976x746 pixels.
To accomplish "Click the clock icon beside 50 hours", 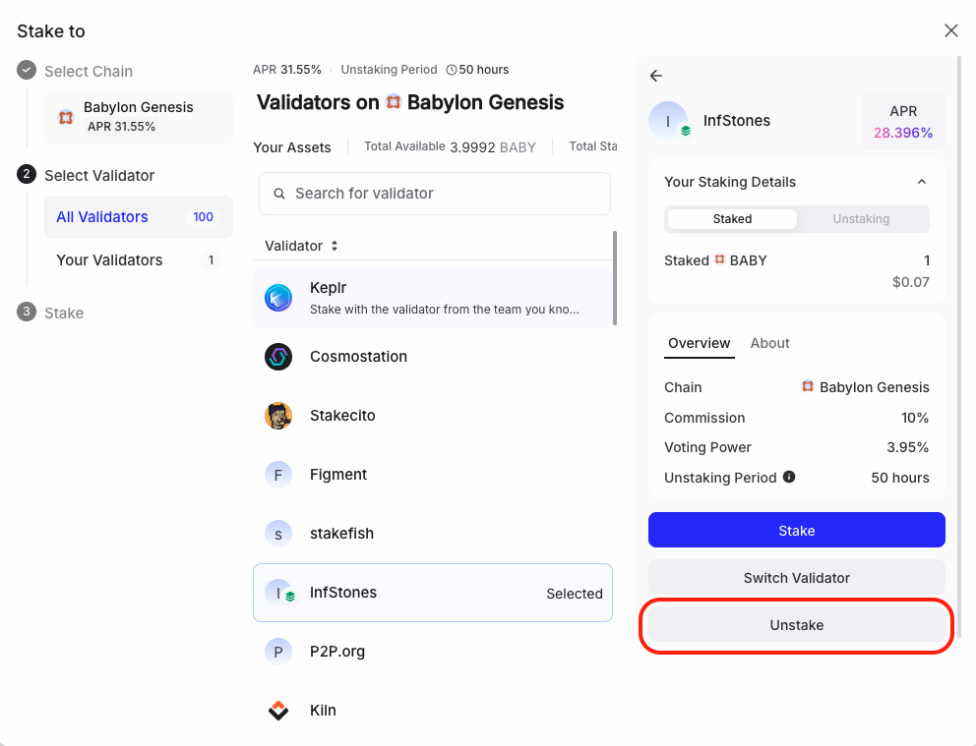I will coord(451,70).
